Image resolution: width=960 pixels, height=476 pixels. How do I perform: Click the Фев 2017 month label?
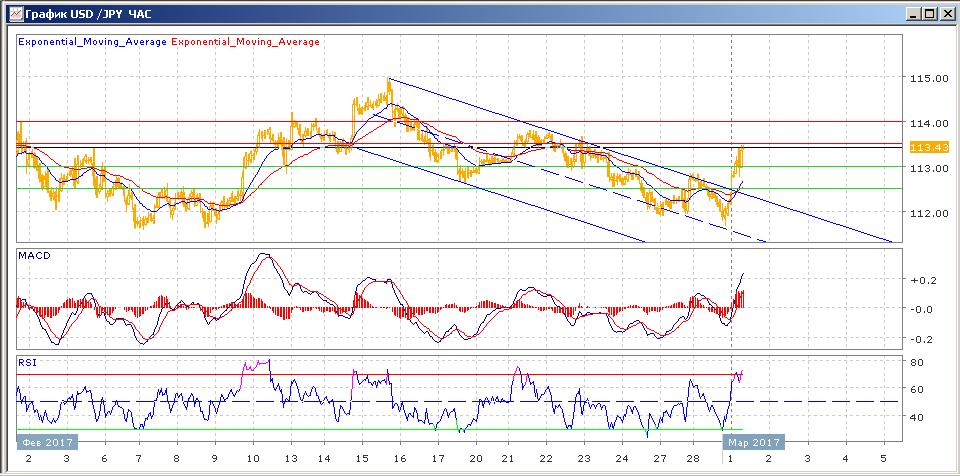pyautogui.click(x=45, y=441)
